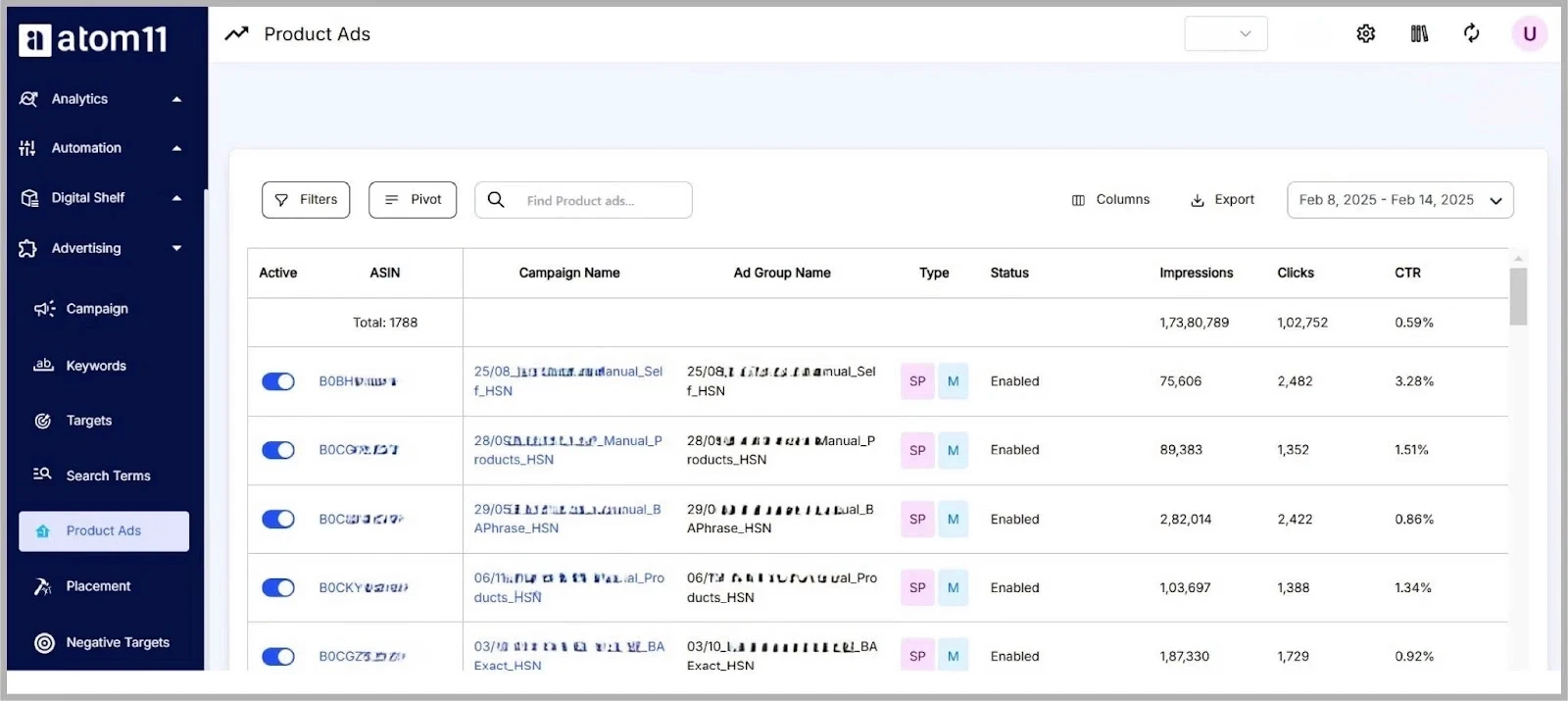
Task: Collapse the Advertising section arrow
Action: (x=177, y=249)
